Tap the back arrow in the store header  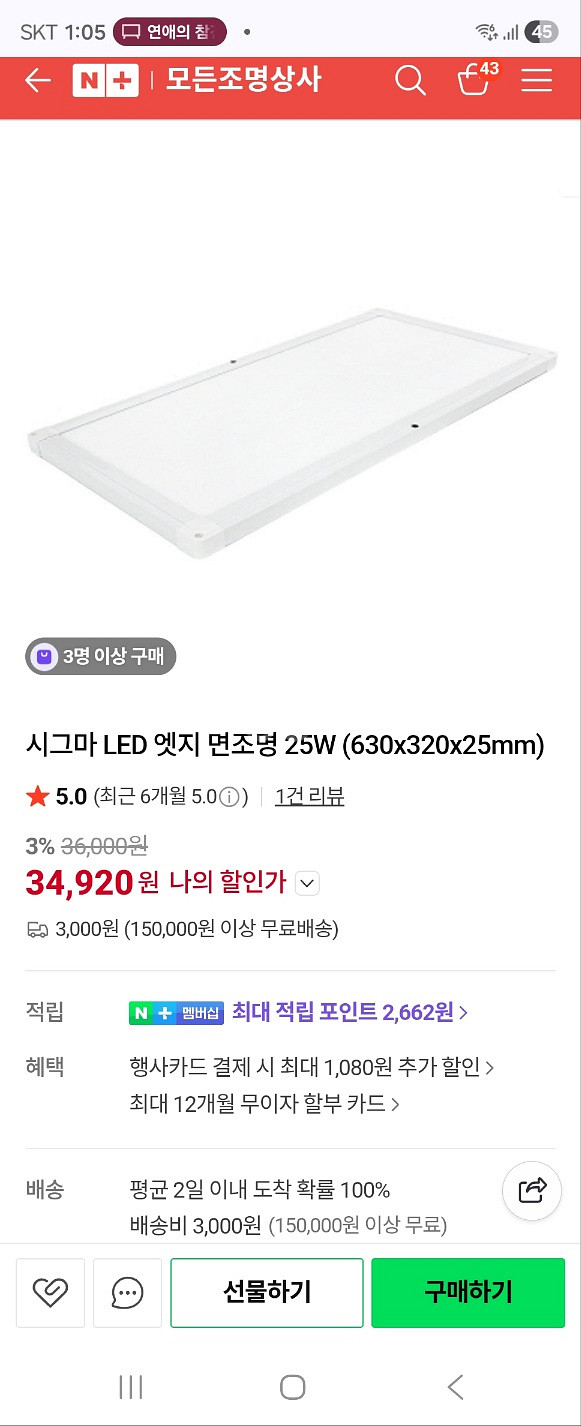pos(37,80)
